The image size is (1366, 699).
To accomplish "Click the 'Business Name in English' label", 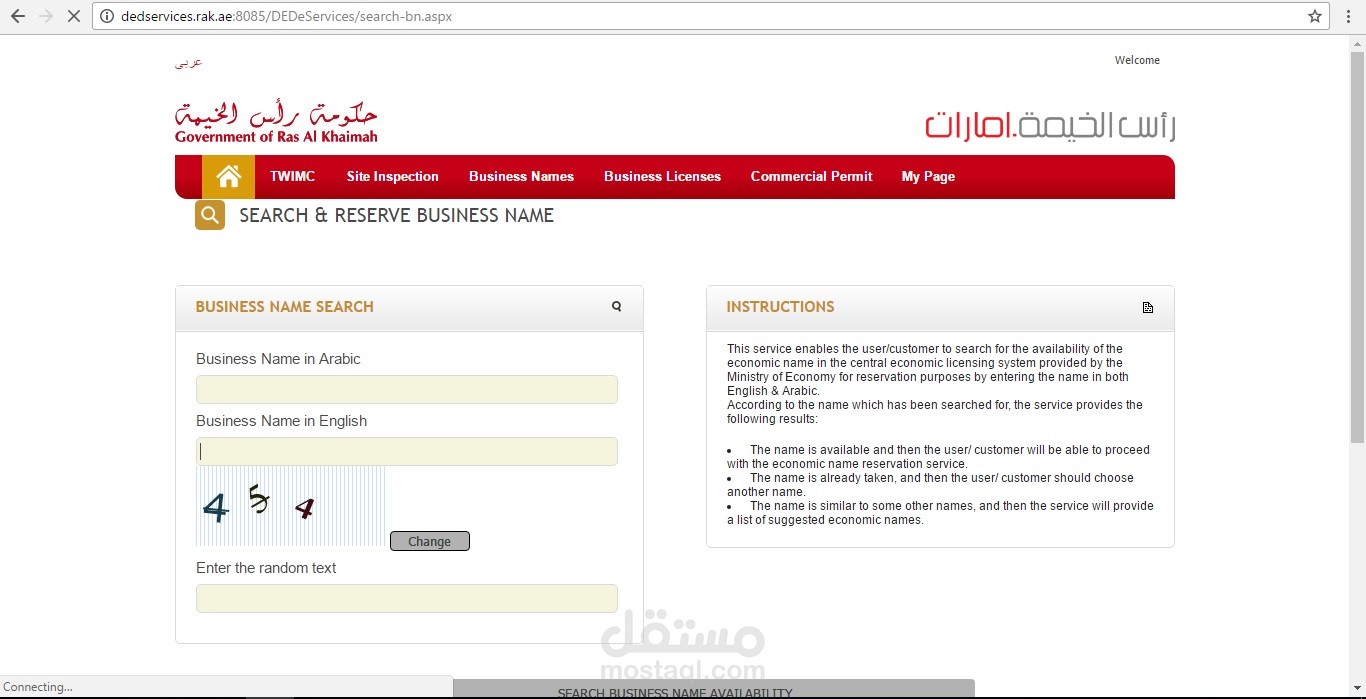I will pyautogui.click(x=281, y=421).
